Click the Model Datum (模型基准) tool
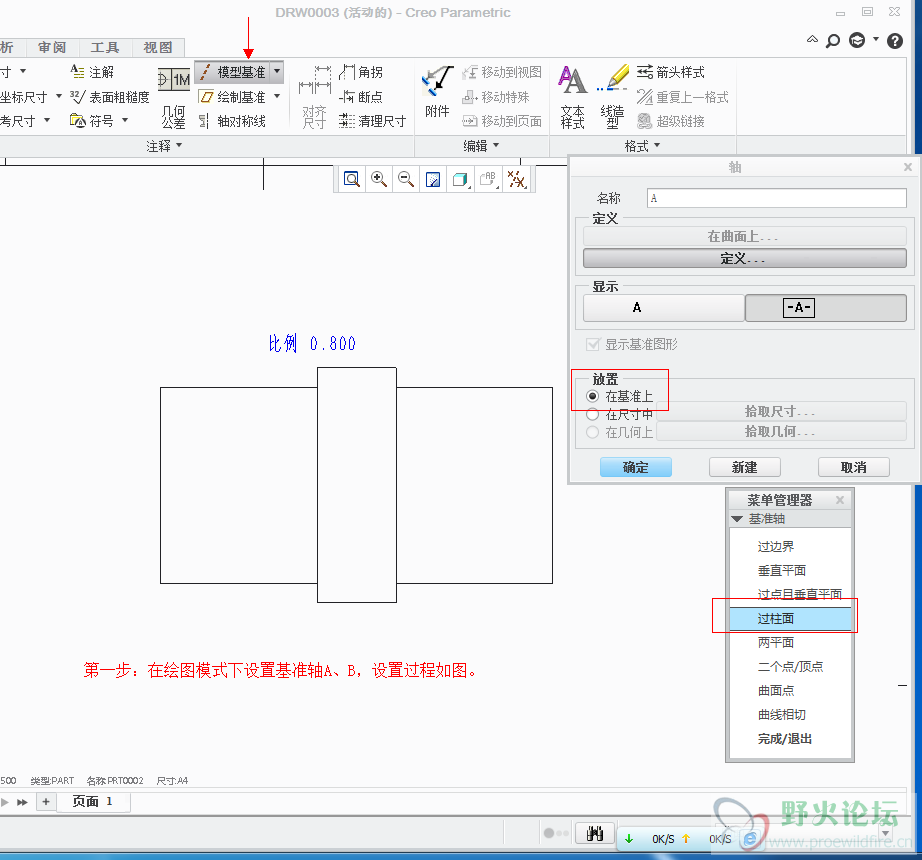Image resolution: width=922 pixels, height=860 pixels. (233, 72)
